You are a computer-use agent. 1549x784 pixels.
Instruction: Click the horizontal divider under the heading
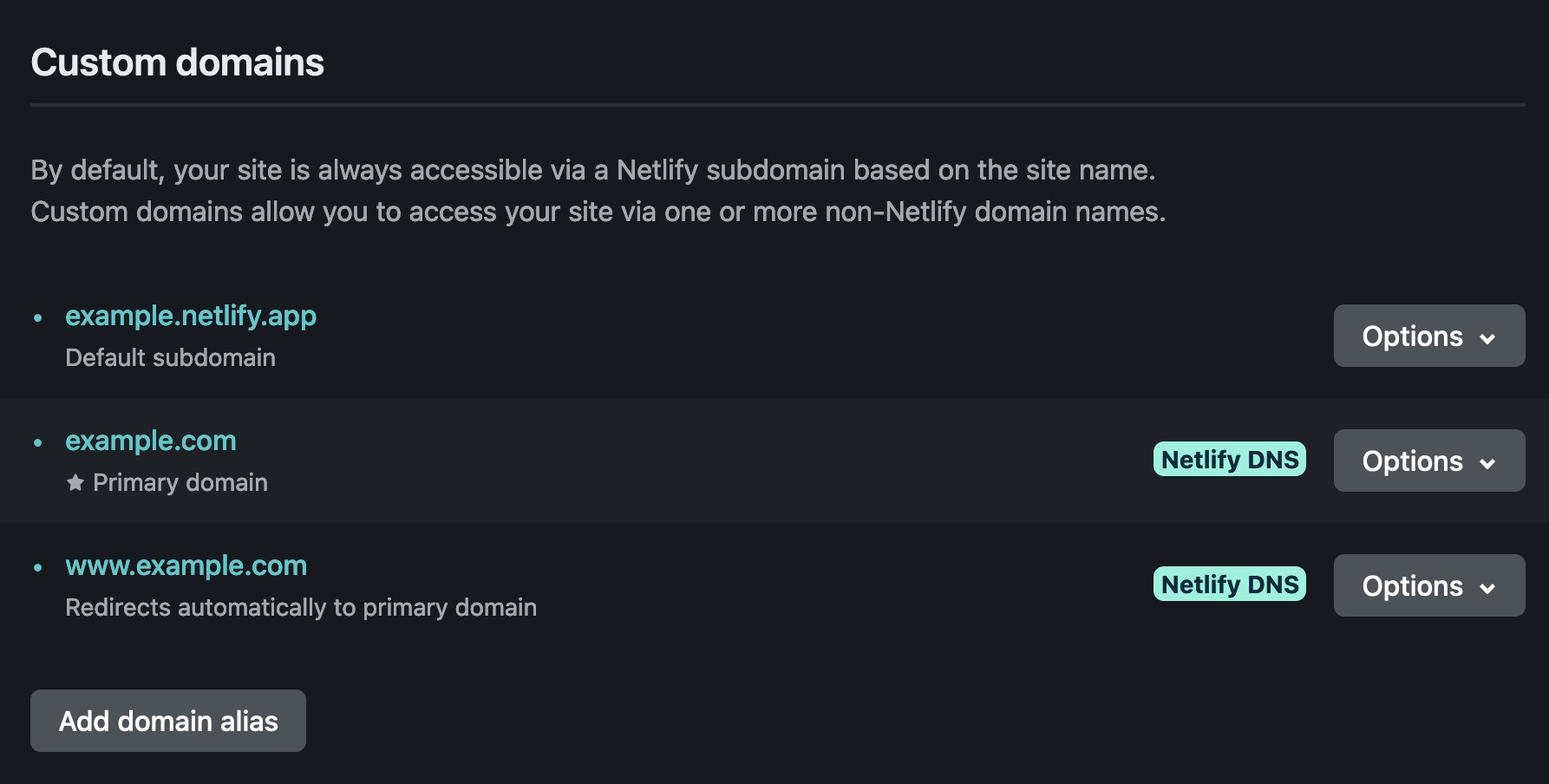[777, 105]
